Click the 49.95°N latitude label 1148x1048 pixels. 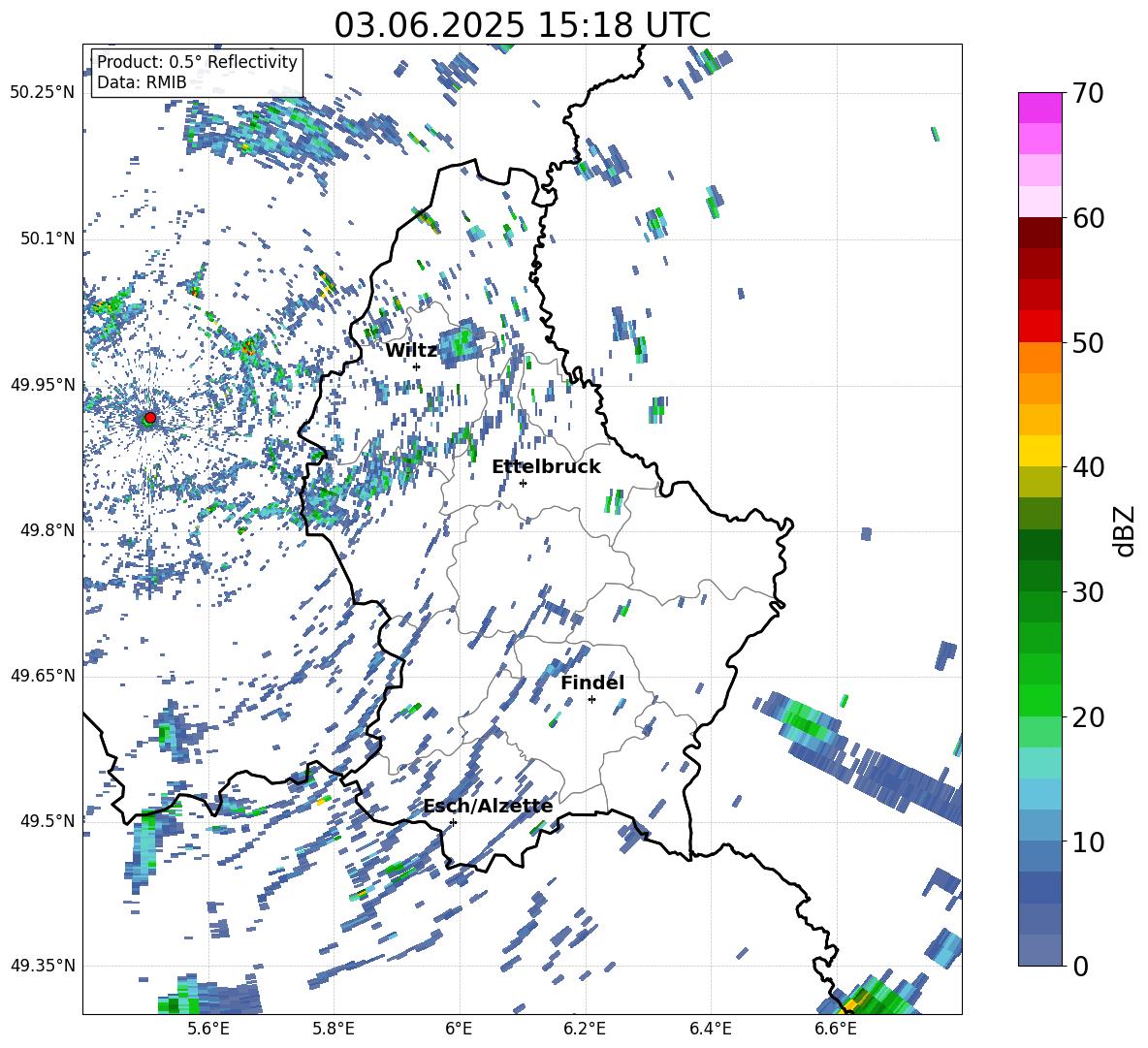43,385
